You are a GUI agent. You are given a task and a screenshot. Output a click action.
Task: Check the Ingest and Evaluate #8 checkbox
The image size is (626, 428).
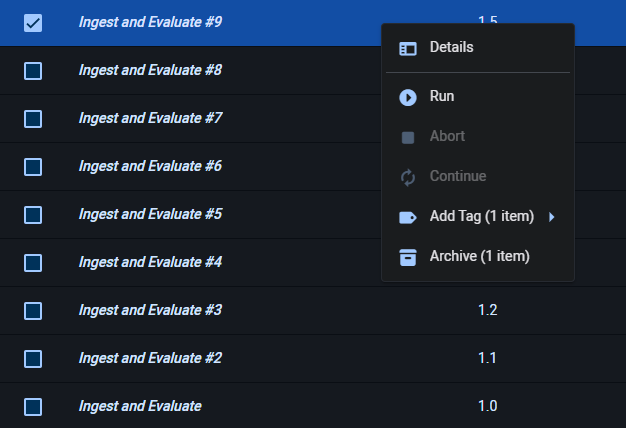coord(33,71)
